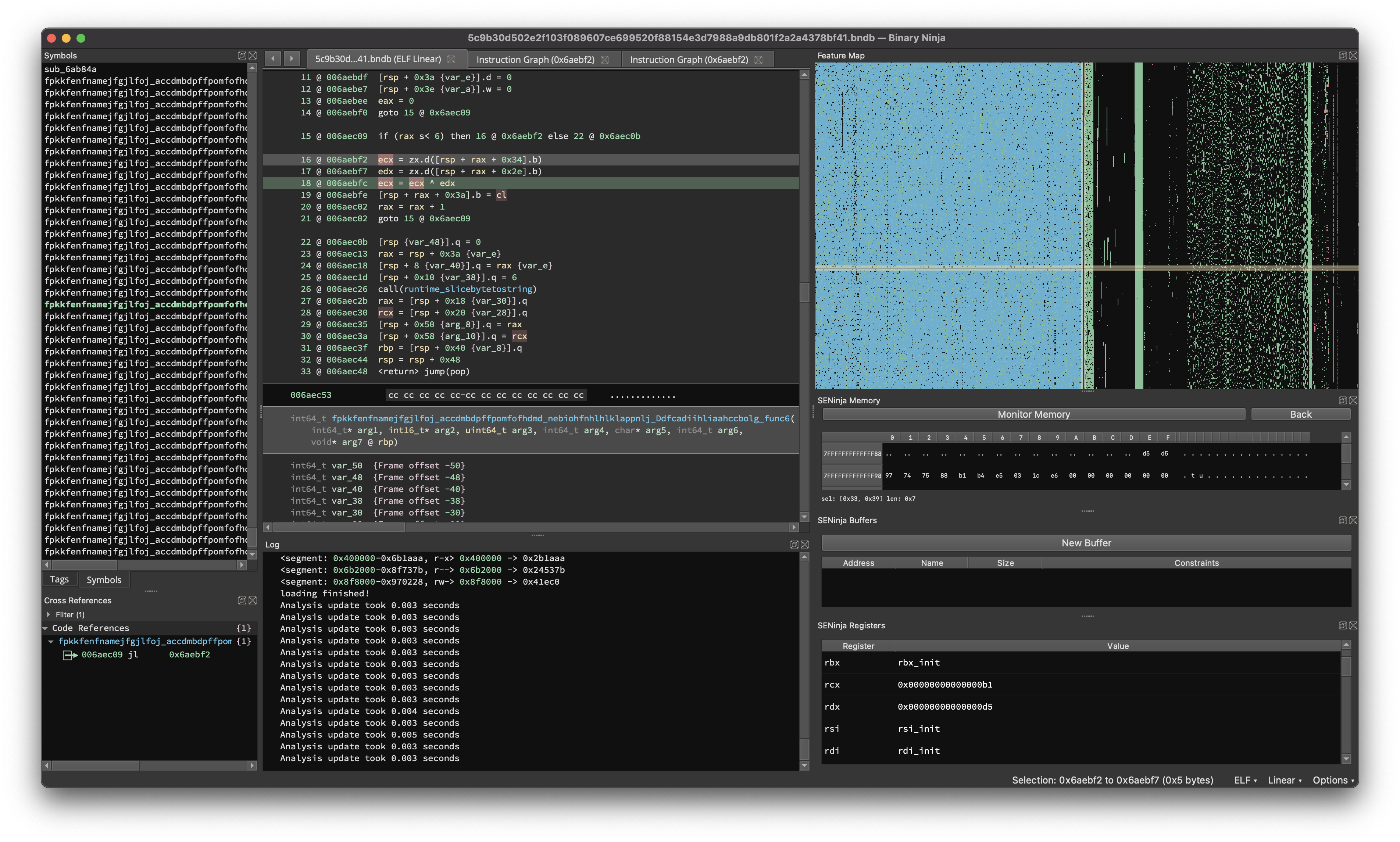Pop out the SENinja Registers panel

pos(1343,625)
